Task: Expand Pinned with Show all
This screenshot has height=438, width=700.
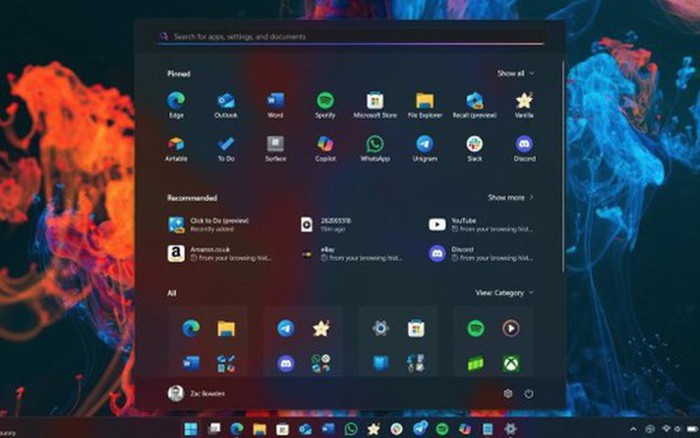Action: pyautogui.click(x=516, y=73)
